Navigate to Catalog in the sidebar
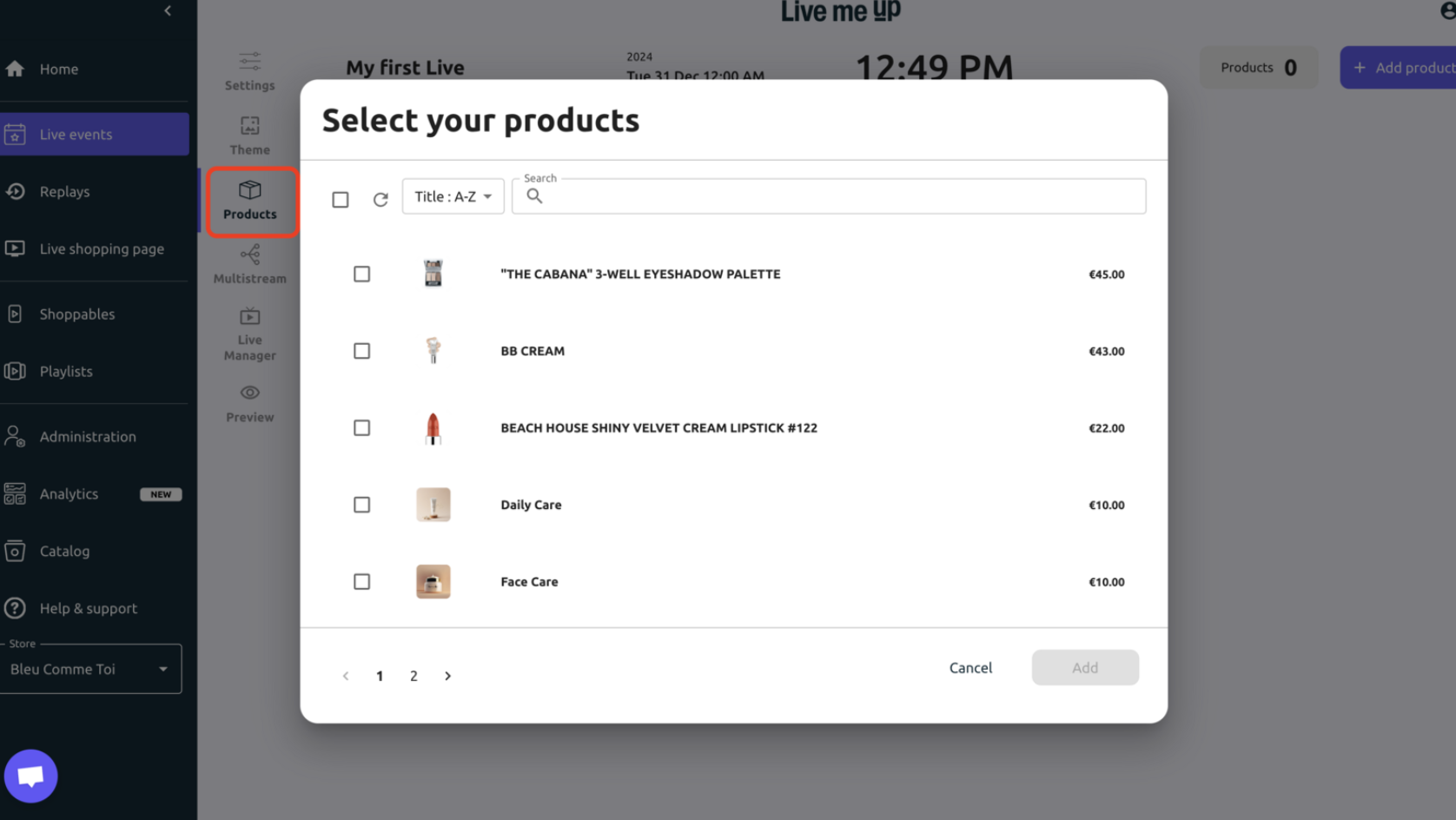The image size is (1456, 820). tap(64, 551)
